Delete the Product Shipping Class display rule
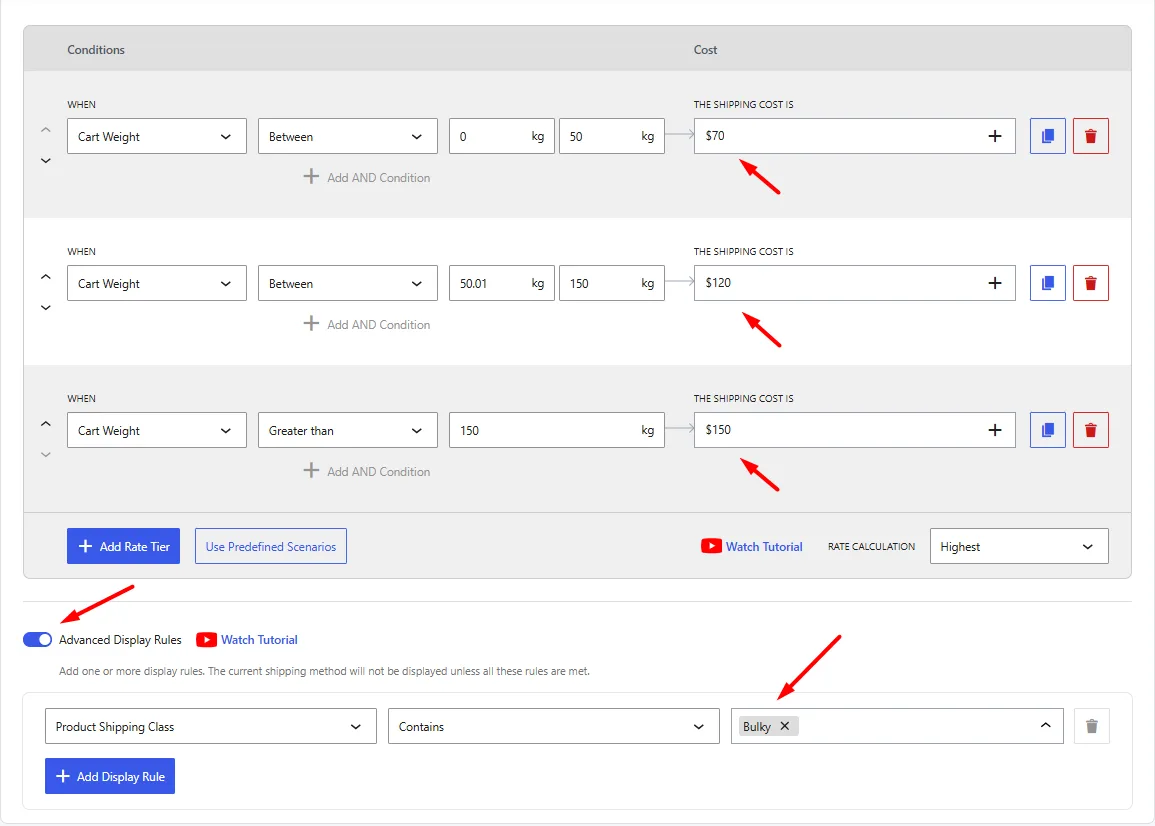 (1092, 727)
